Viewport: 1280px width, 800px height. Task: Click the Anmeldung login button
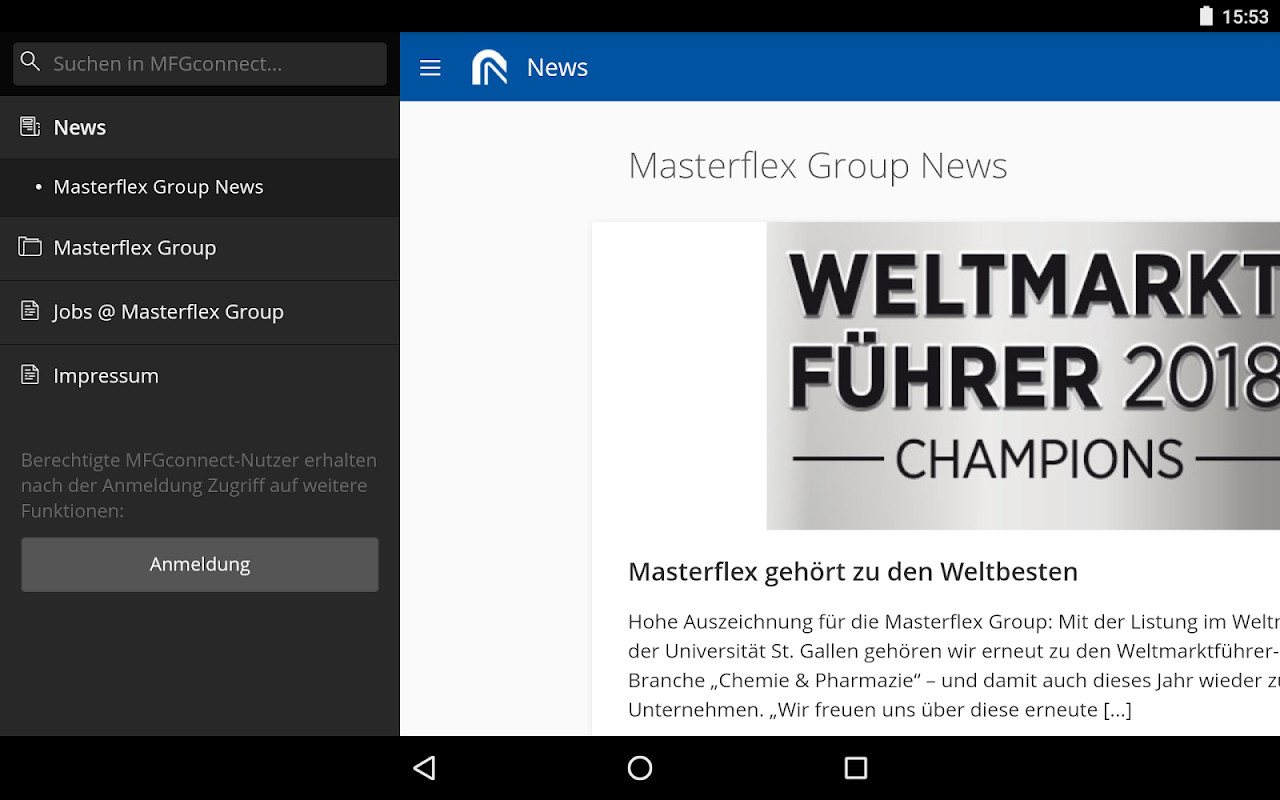pyautogui.click(x=200, y=564)
